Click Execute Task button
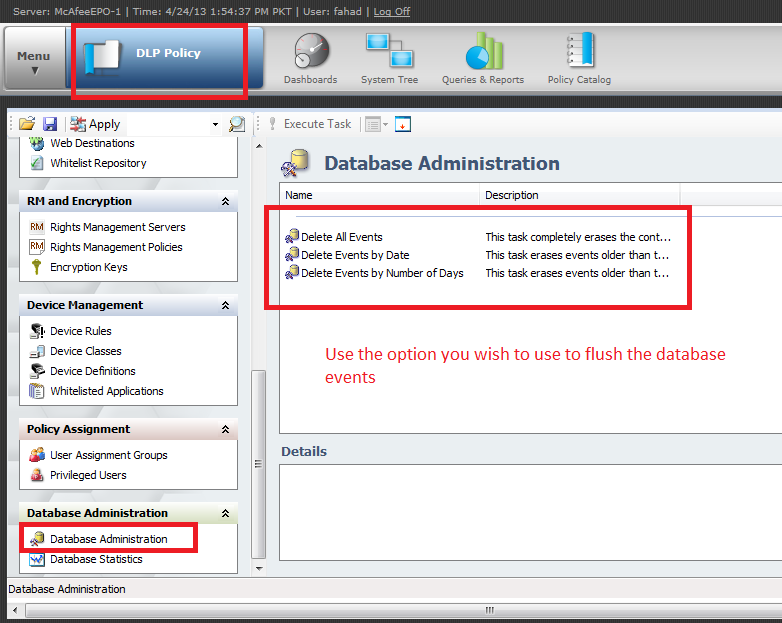 [x=310, y=124]
